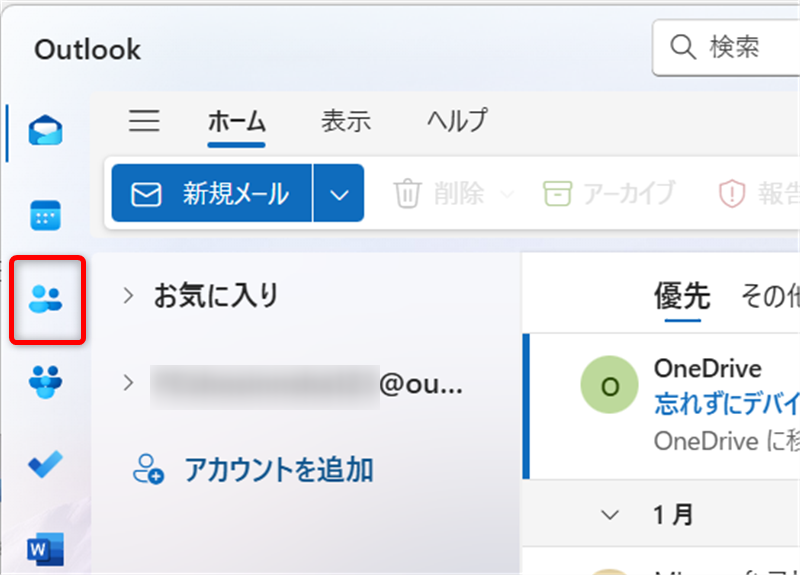Click the OneDrive sender avatar

(x=609, y=384)
